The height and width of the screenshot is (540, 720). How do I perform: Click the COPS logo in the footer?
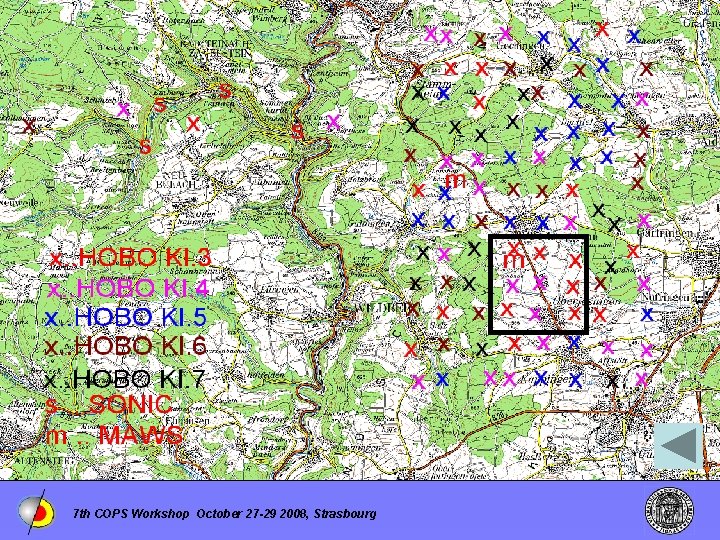tap(36, 512)
